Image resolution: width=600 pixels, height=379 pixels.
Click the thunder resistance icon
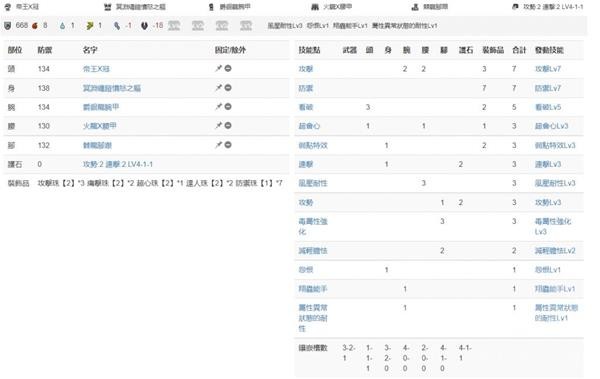[x=90, y=26]
